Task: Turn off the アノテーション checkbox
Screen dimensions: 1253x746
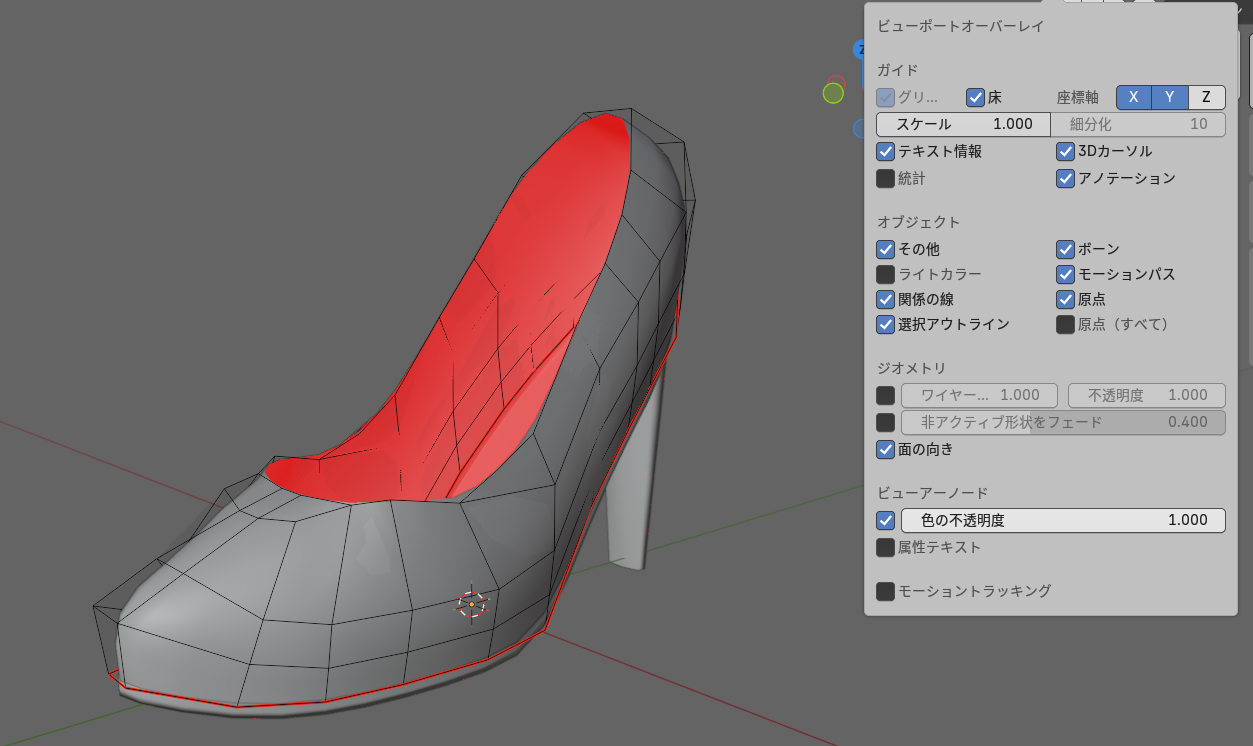Action: (1065, 178)
